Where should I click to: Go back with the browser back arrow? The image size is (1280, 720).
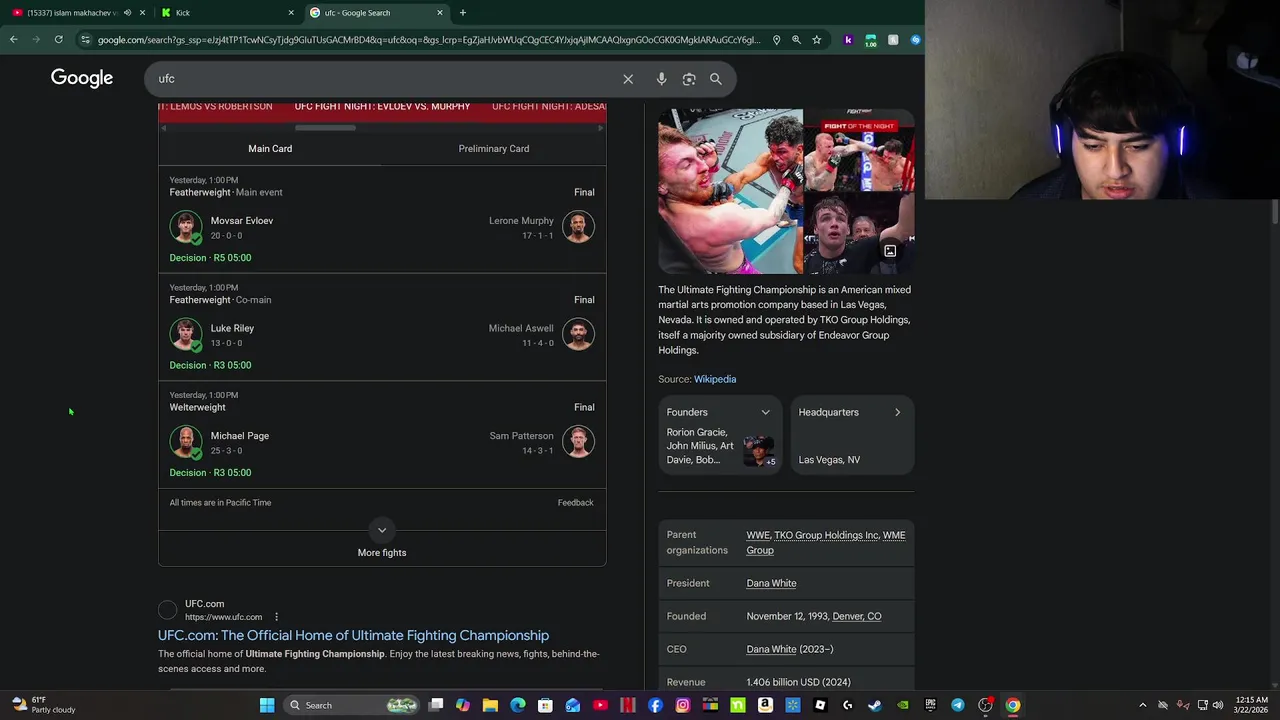[14, 39]
